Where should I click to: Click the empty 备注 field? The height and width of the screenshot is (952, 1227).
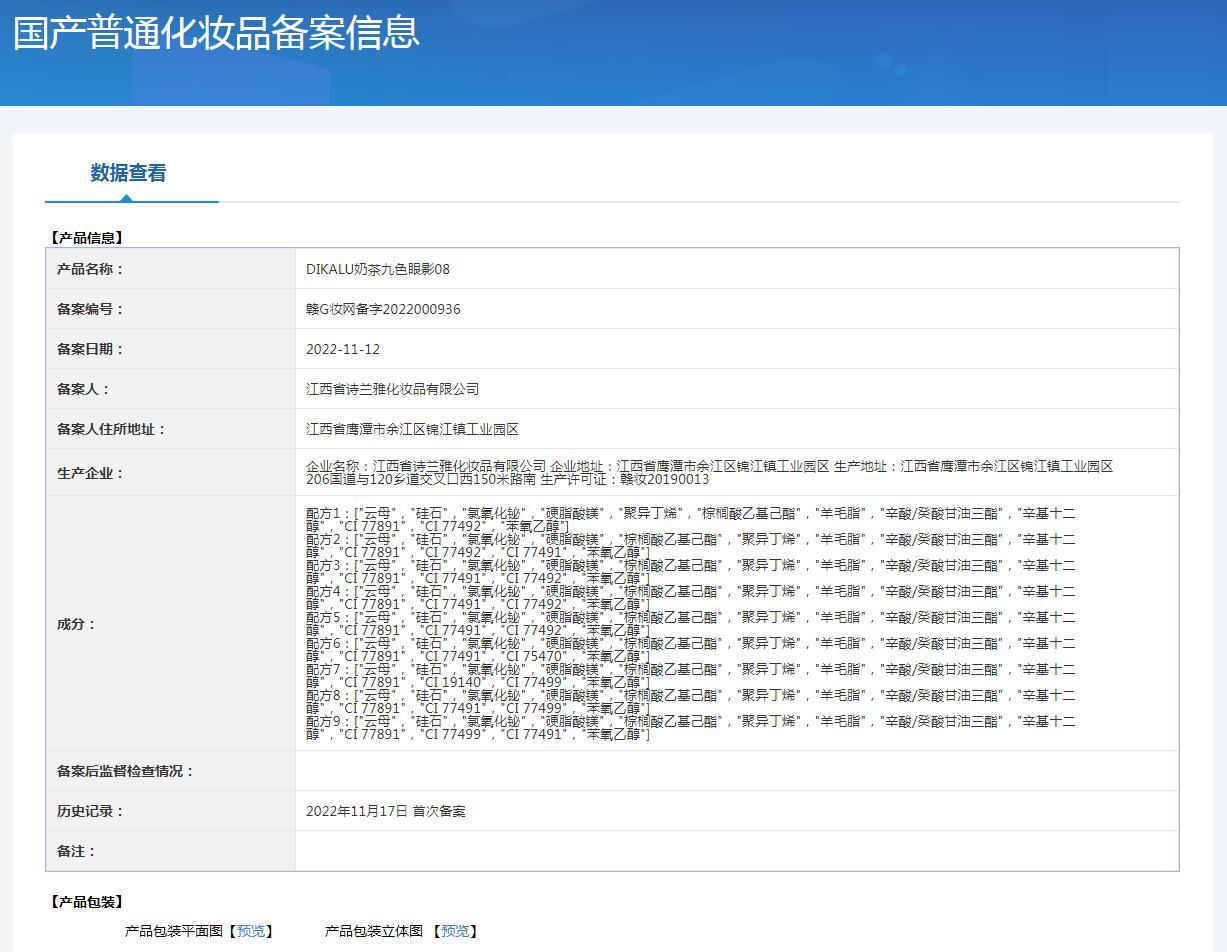736,851
